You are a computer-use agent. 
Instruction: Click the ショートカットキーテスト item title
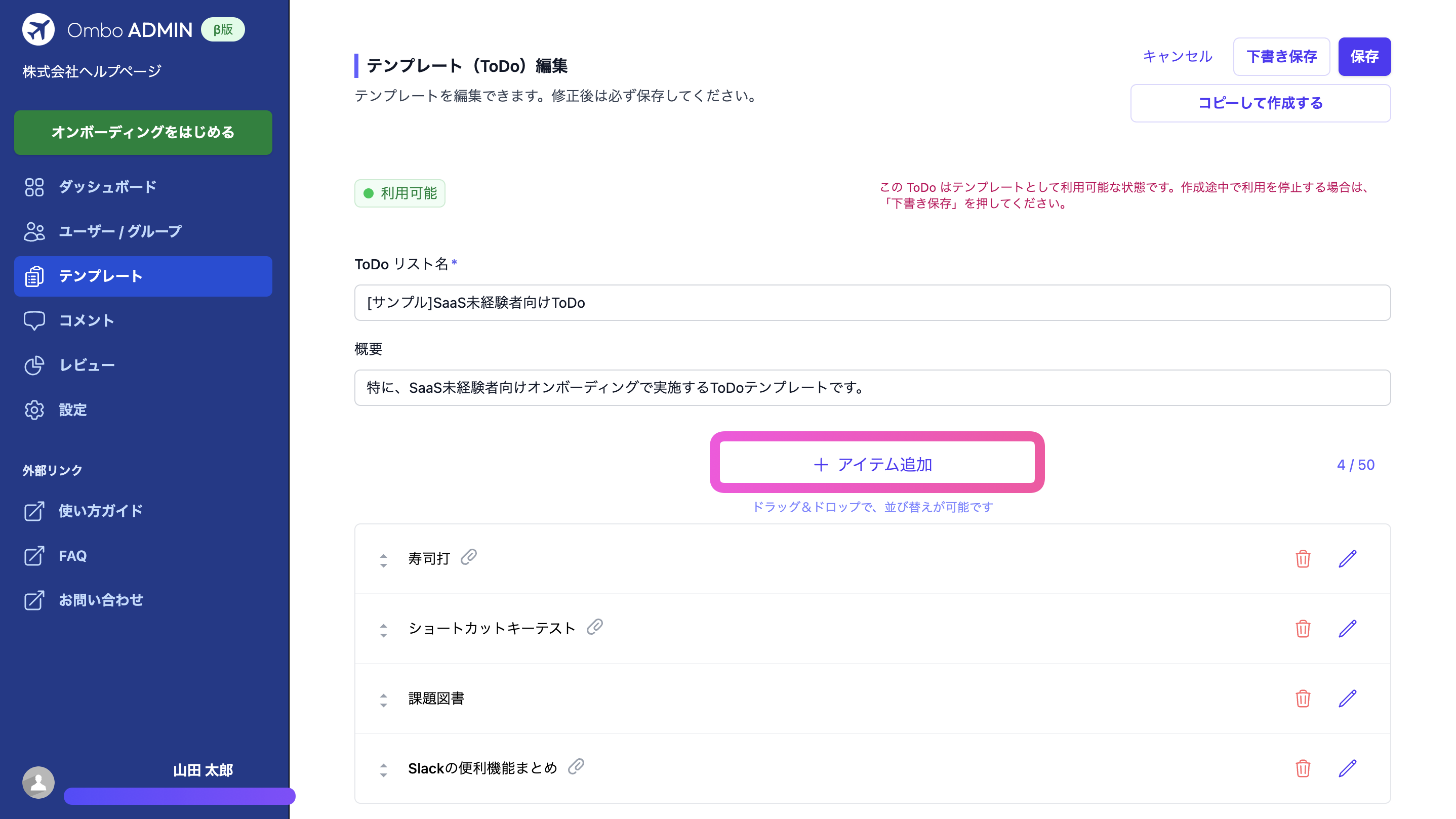492,629
